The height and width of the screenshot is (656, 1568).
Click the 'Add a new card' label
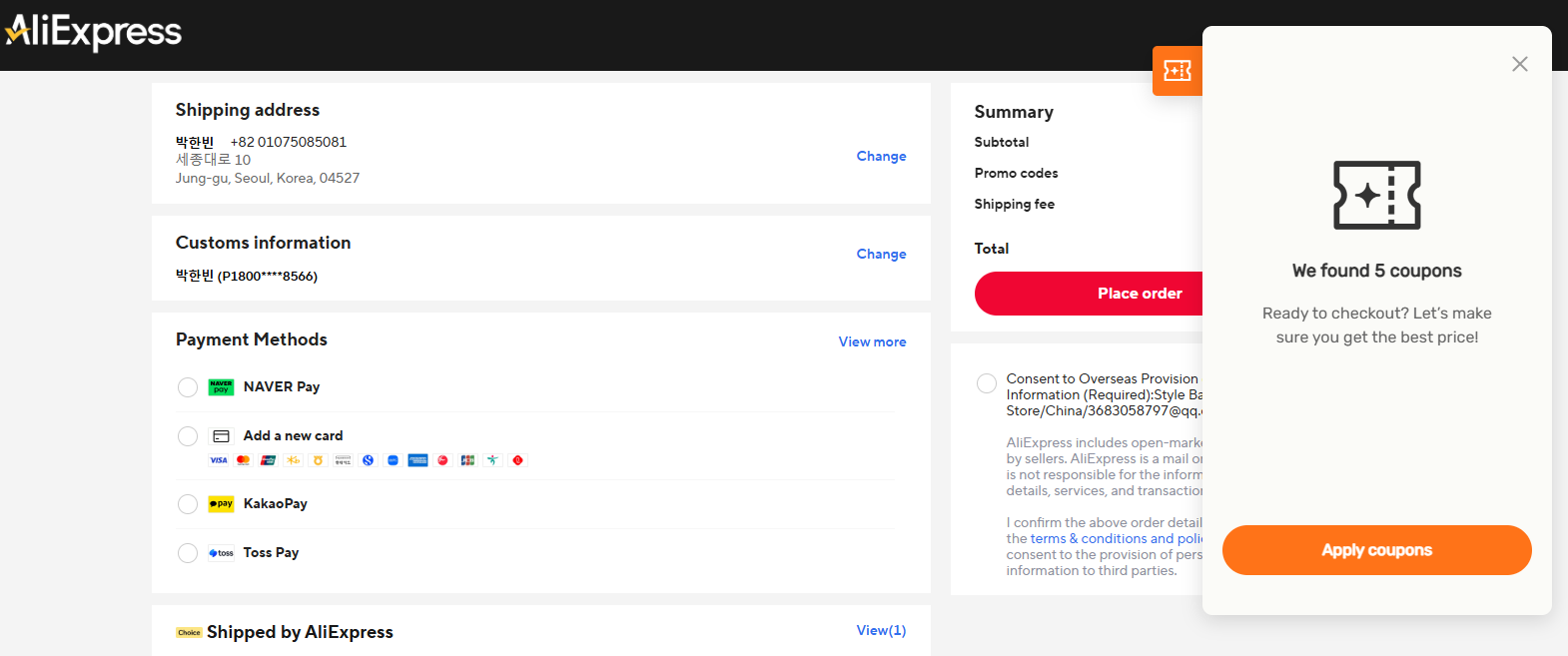tap(294, 436)
